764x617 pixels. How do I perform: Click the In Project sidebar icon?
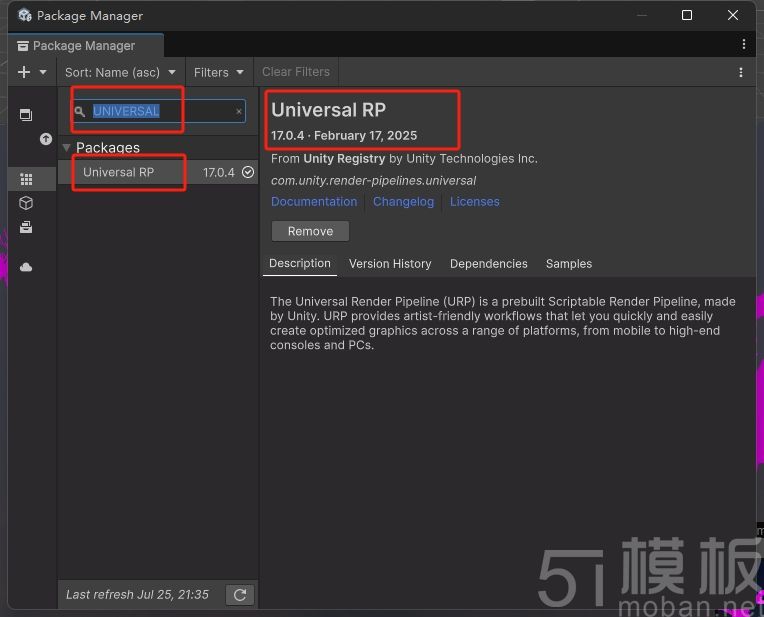pyautogui.click(x=26, y=115)
